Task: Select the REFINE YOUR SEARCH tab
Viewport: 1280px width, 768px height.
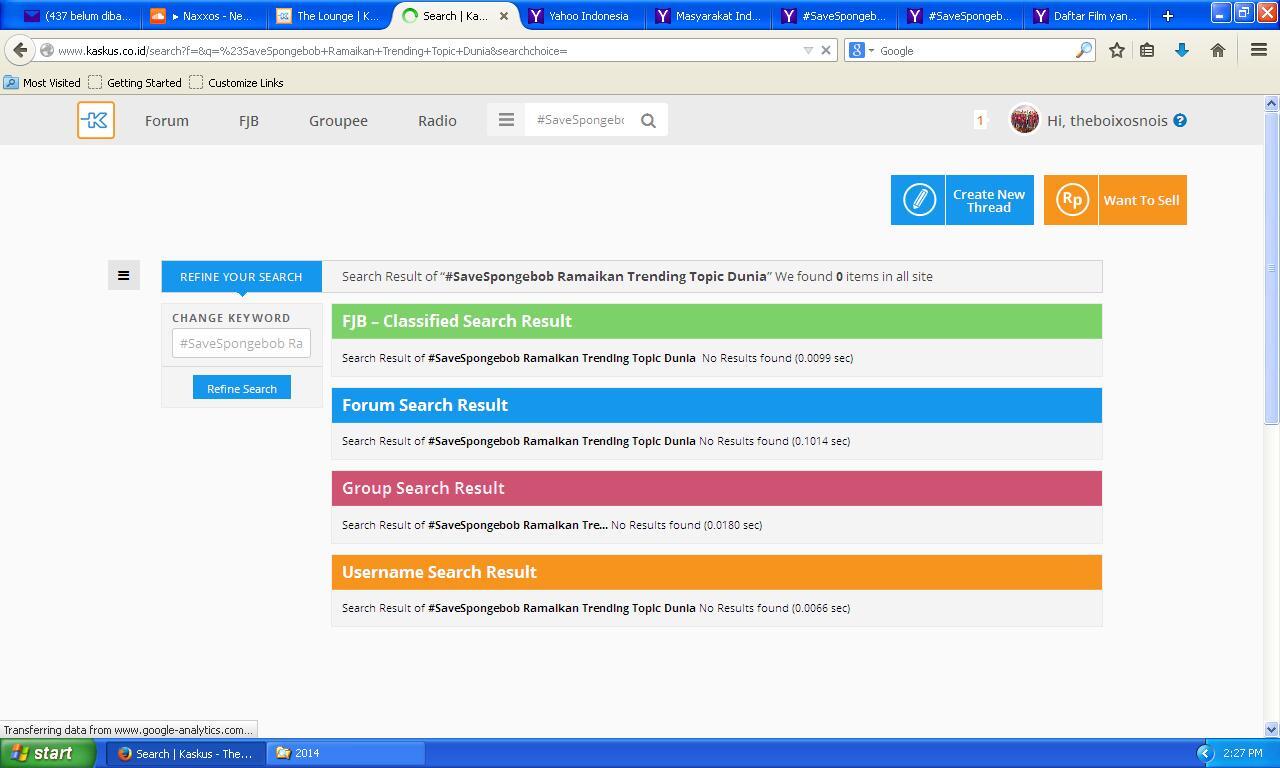Action: click(x=241, y=276)
